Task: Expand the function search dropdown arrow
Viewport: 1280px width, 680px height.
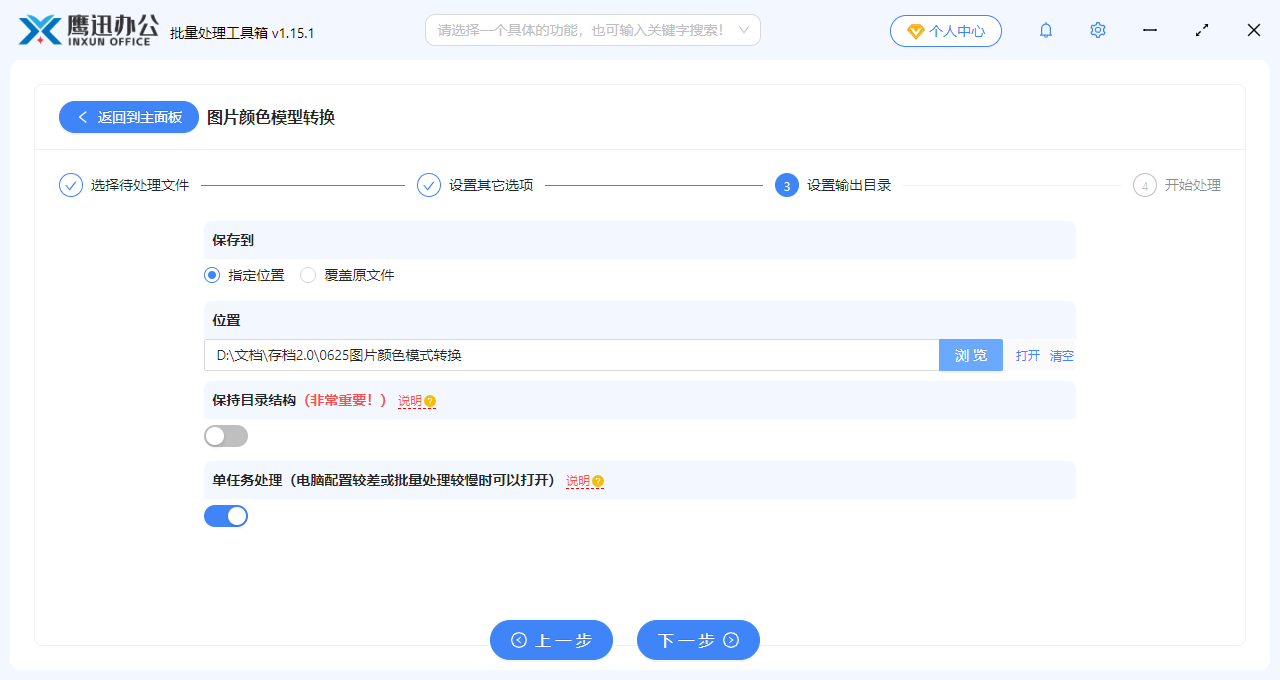Action: (743, 30)
